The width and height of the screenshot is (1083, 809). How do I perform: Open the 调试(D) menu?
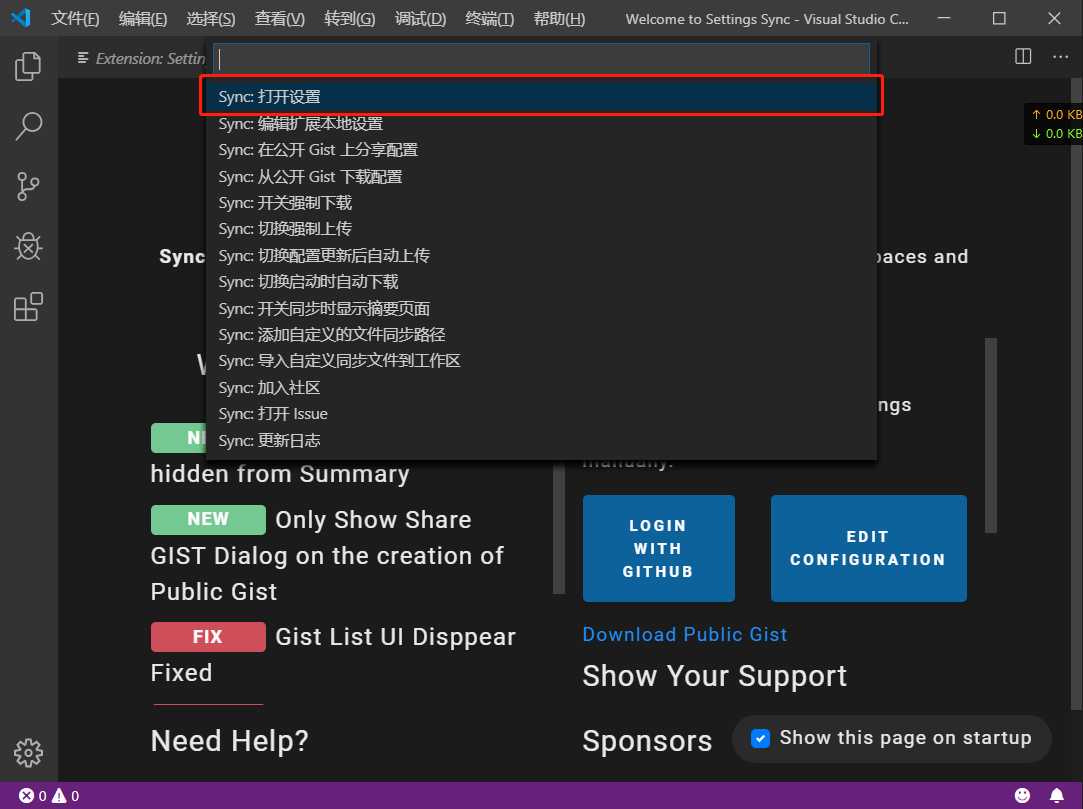click(421, 19)
